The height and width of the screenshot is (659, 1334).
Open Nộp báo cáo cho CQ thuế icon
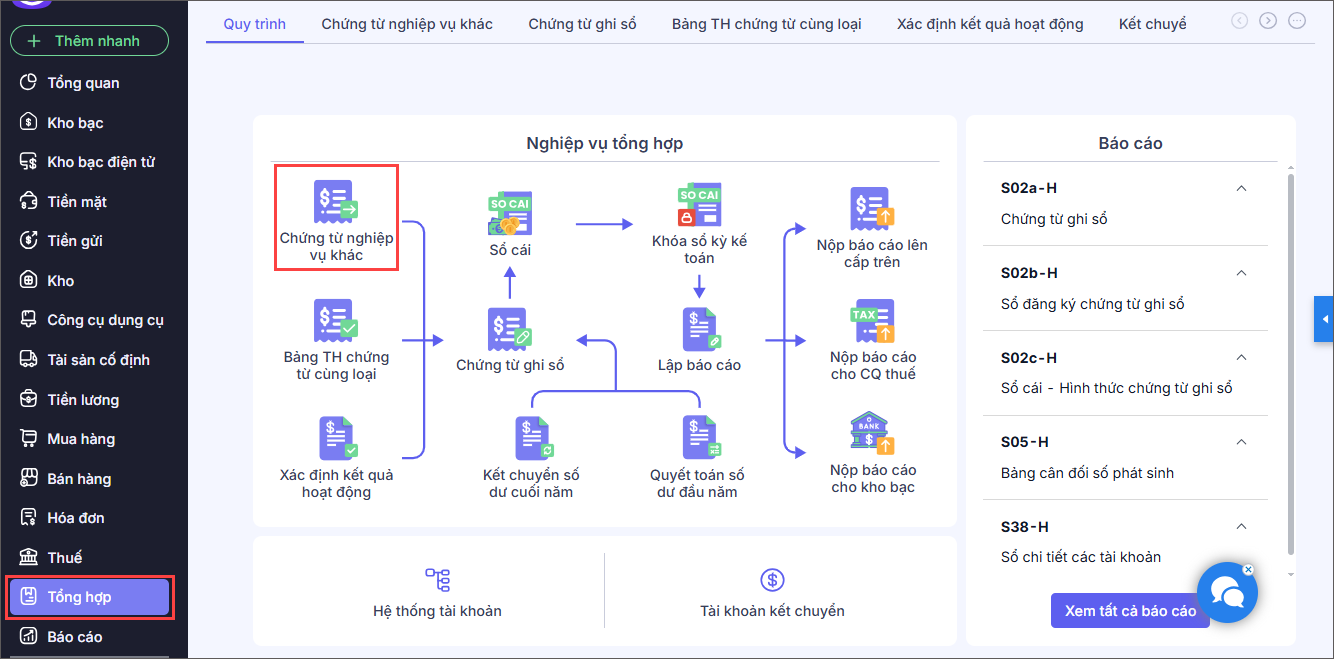872,321
